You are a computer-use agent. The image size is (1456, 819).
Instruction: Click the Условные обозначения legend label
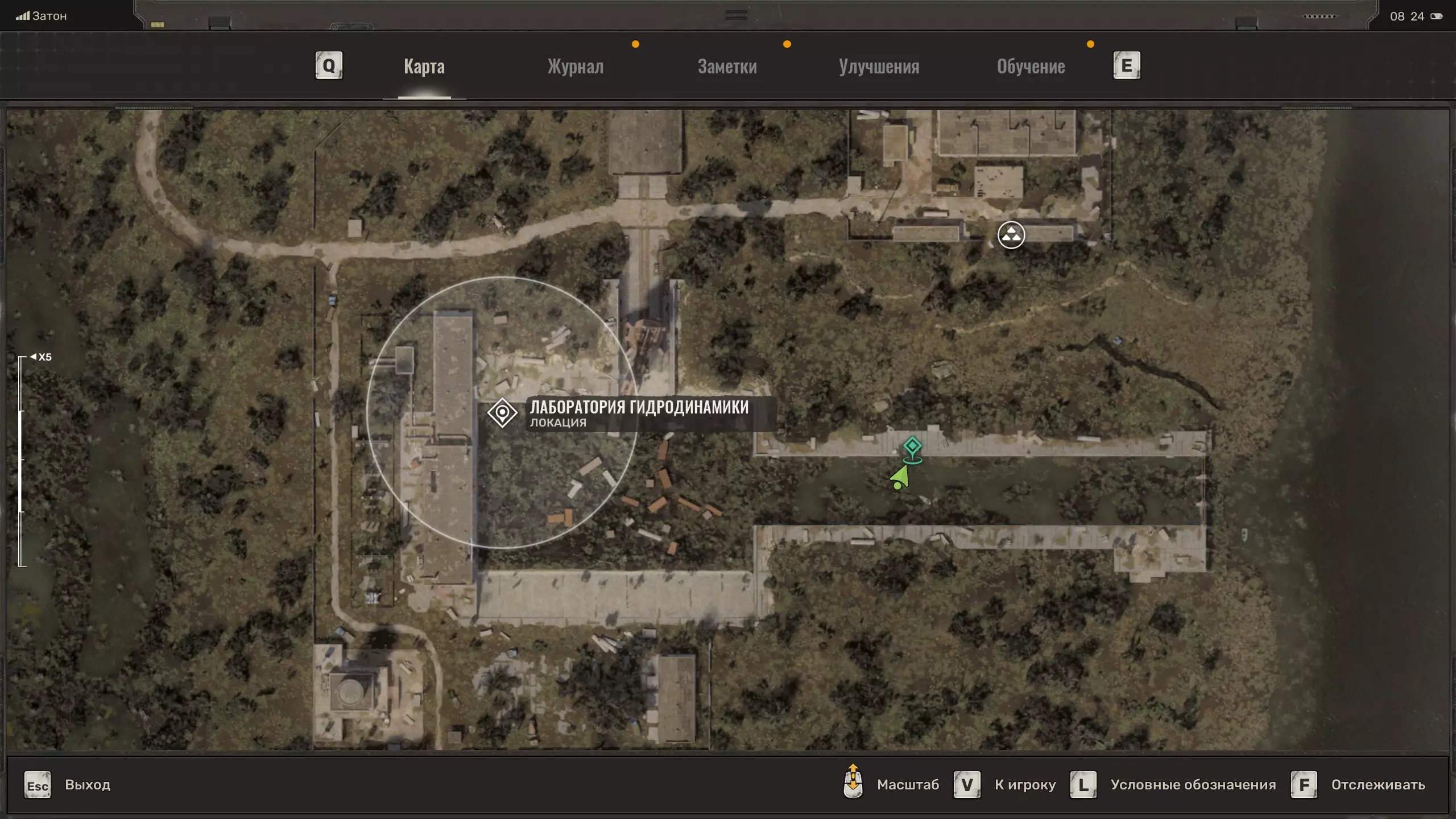pos(1193,785)
